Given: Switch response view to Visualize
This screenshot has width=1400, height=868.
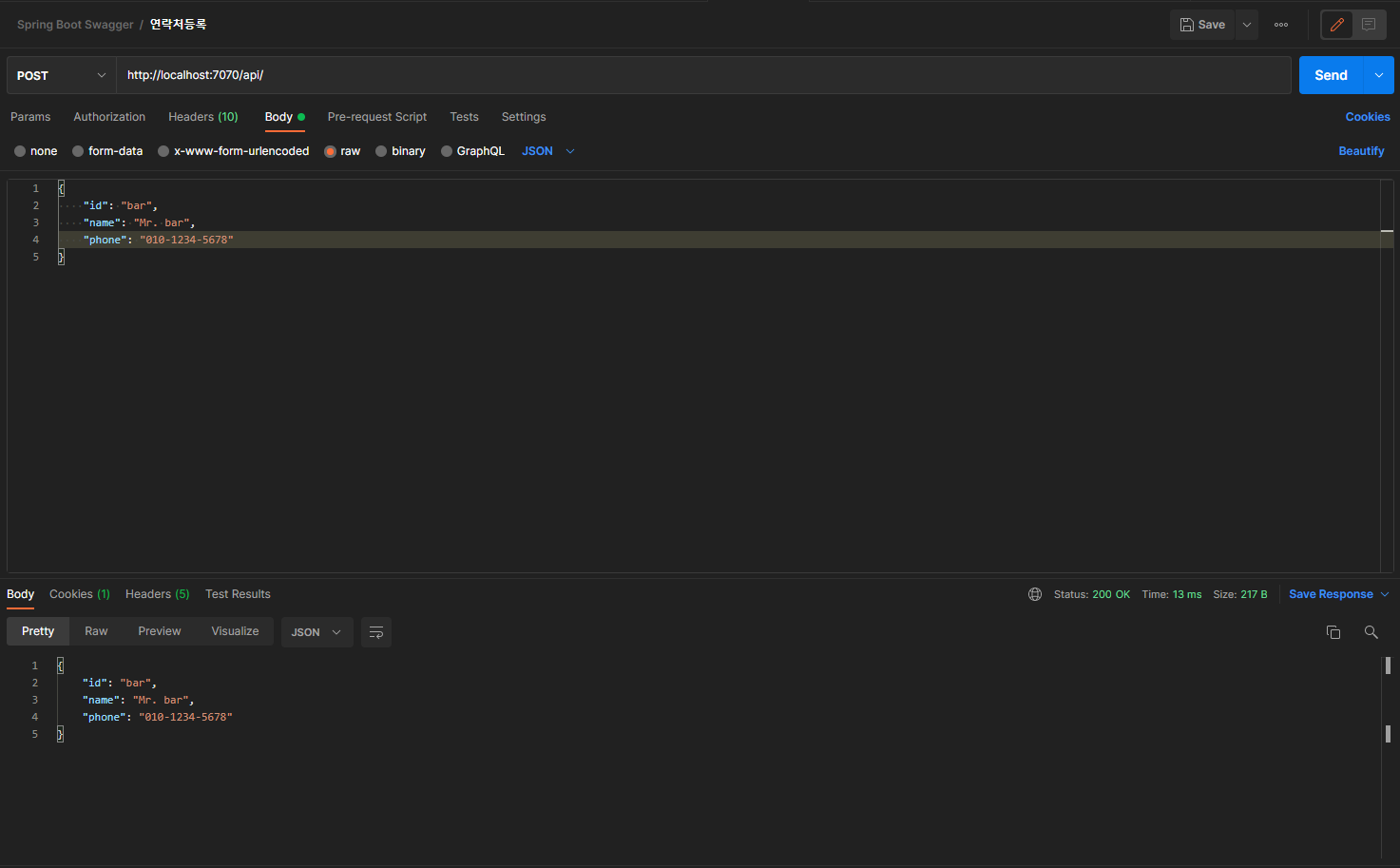Looking at the screenshot, I should [235, 631].
